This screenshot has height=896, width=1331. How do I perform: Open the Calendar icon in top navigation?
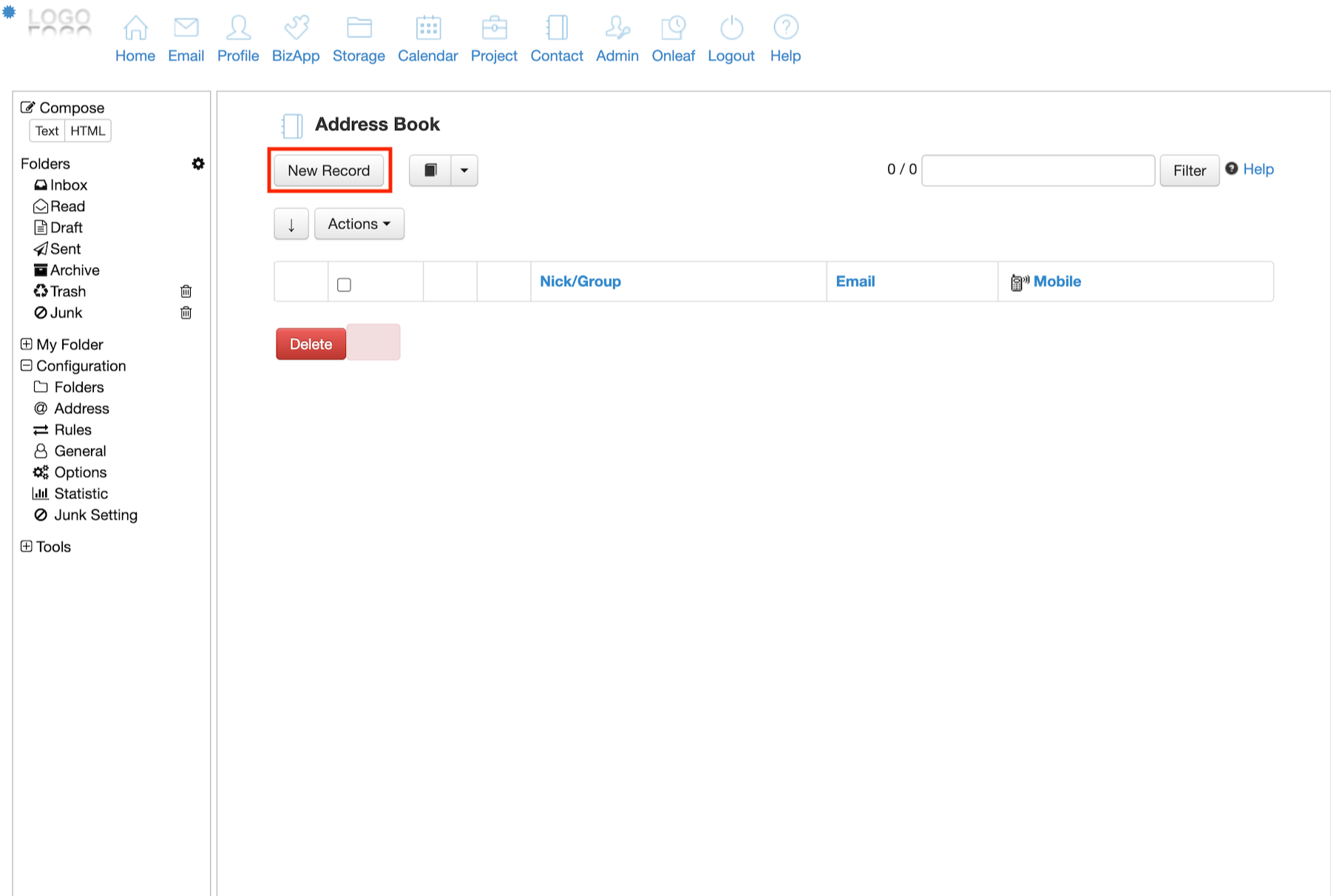[x=427, y=28]
